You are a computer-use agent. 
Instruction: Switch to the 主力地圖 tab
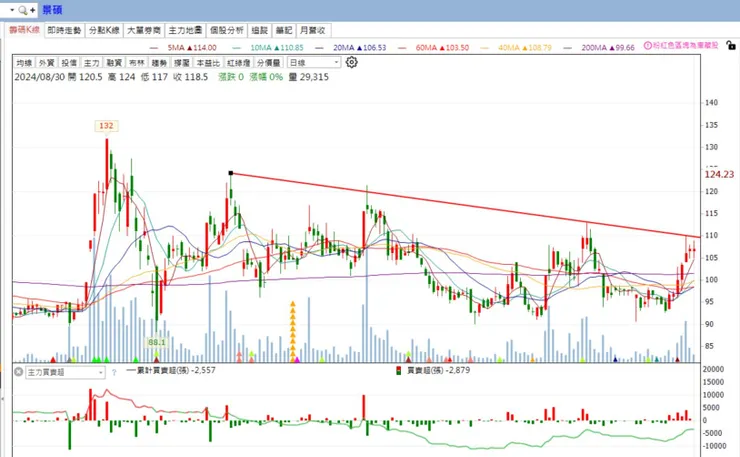point(185,30)
